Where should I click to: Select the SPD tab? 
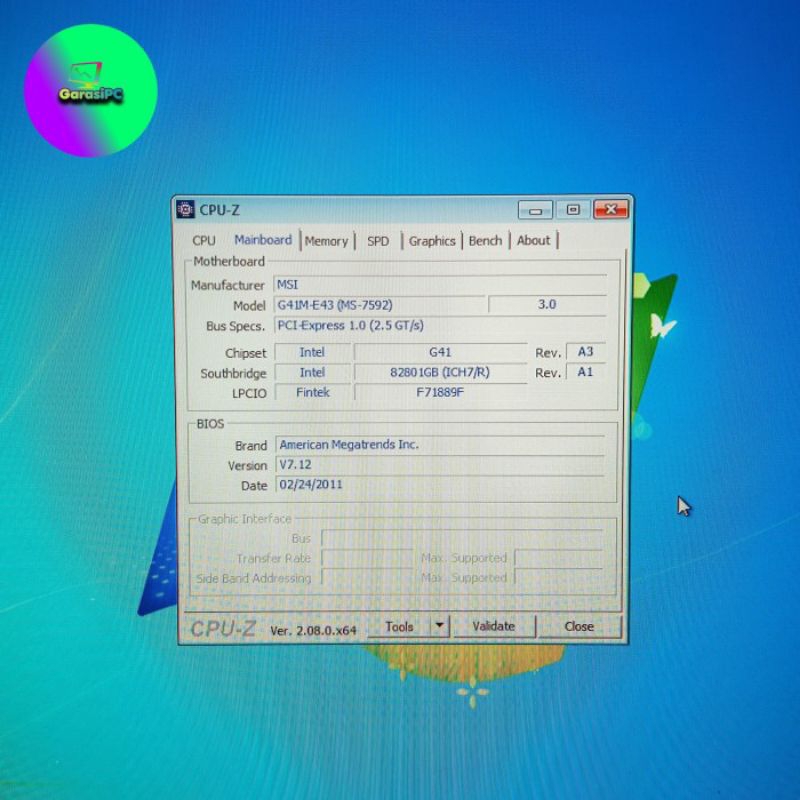[x=378, y=241]
